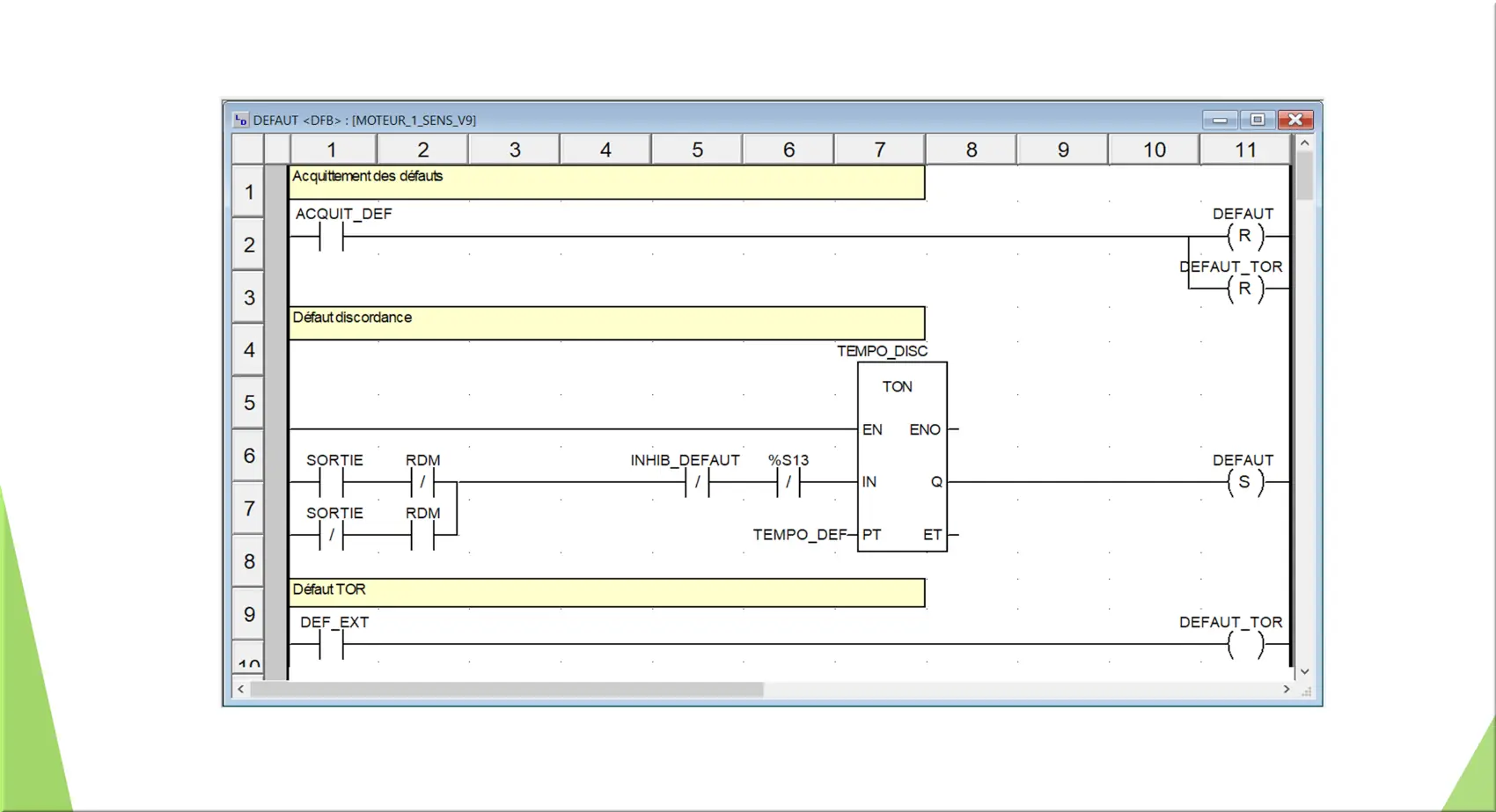Click the EN pin of the TON block

click(872, 429)
